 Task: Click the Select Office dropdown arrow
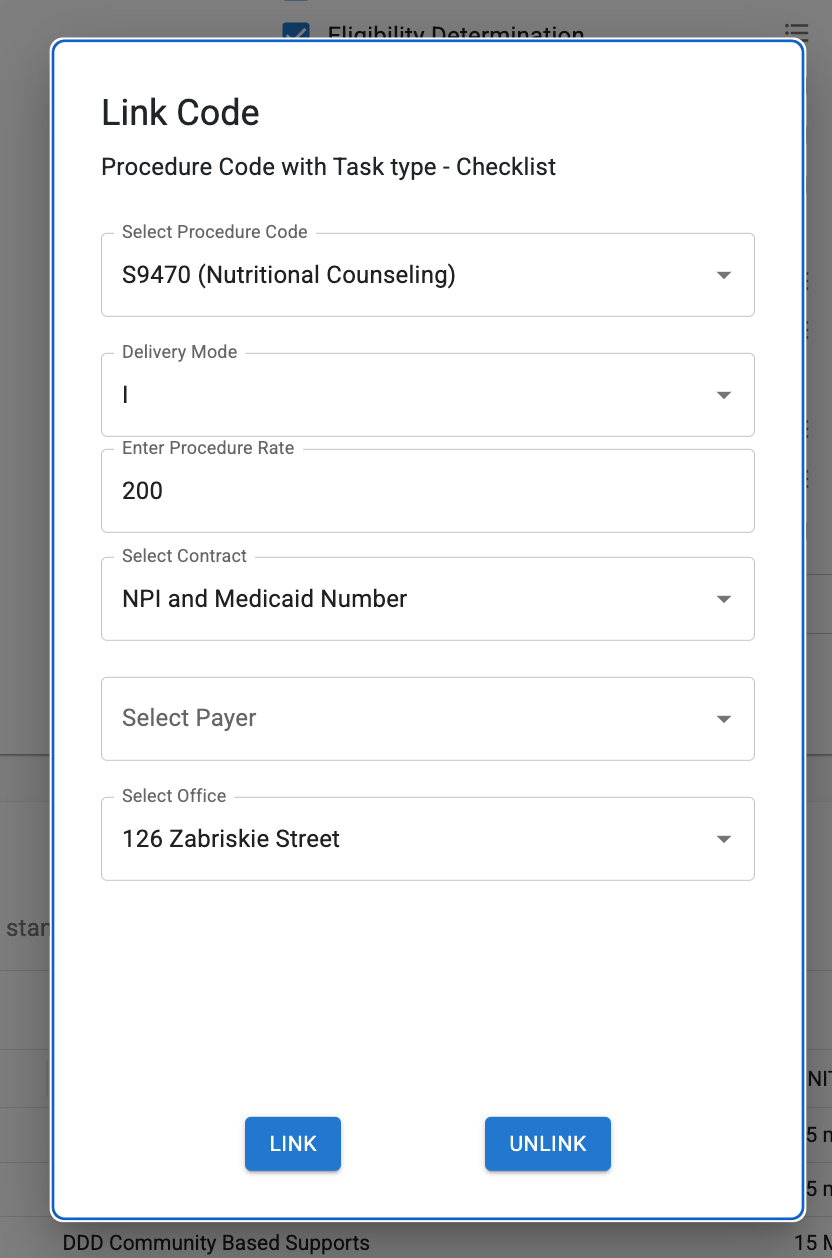click(724, 839)
